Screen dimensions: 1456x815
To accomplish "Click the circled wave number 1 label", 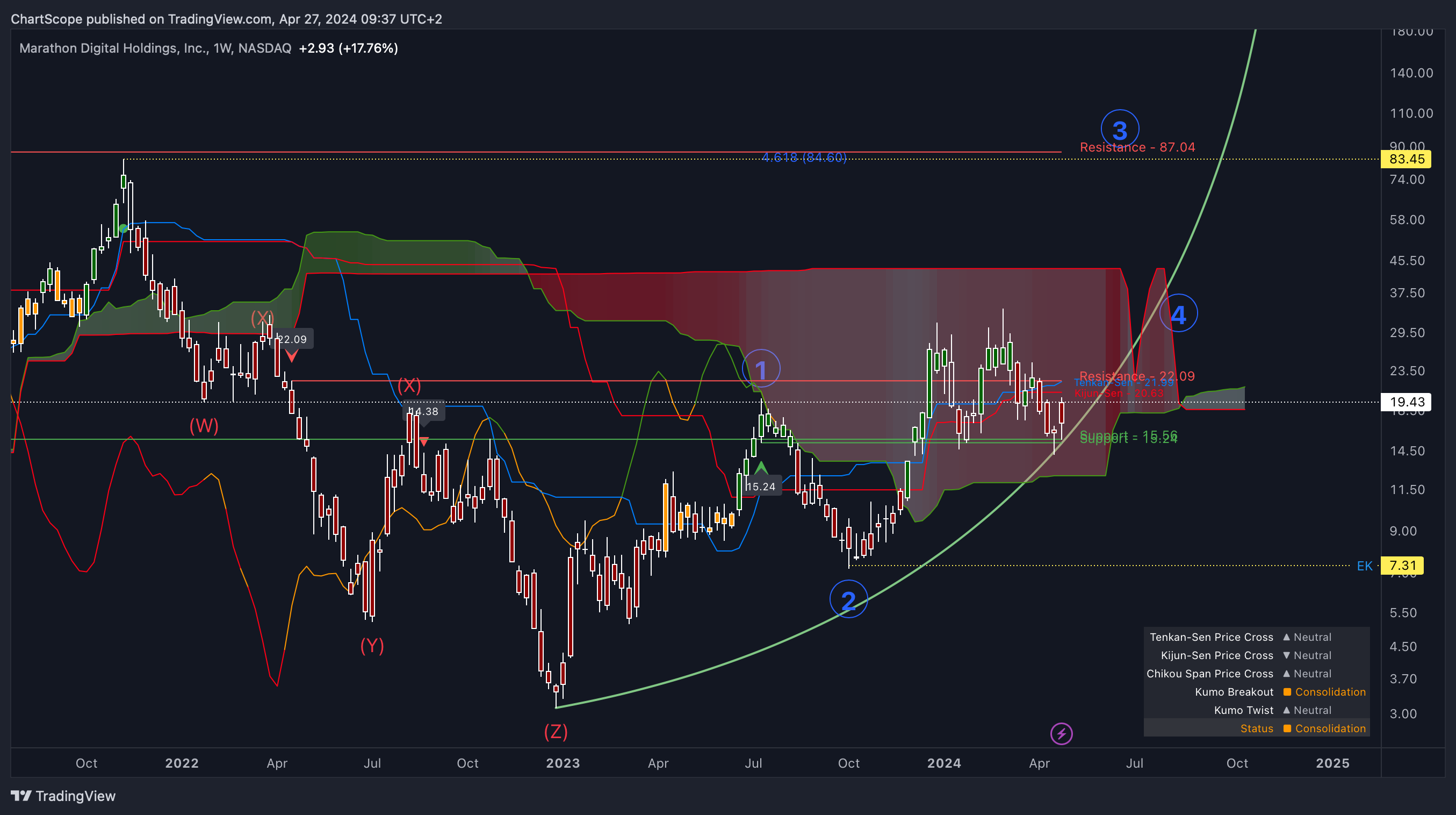I will tap(761, 369).
